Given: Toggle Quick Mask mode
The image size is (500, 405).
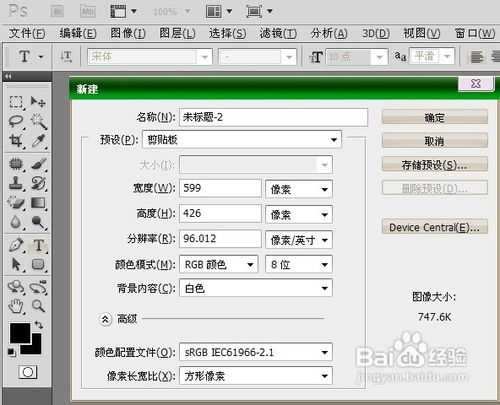Looking at the screenshot, I should click(x=28, y=372).
